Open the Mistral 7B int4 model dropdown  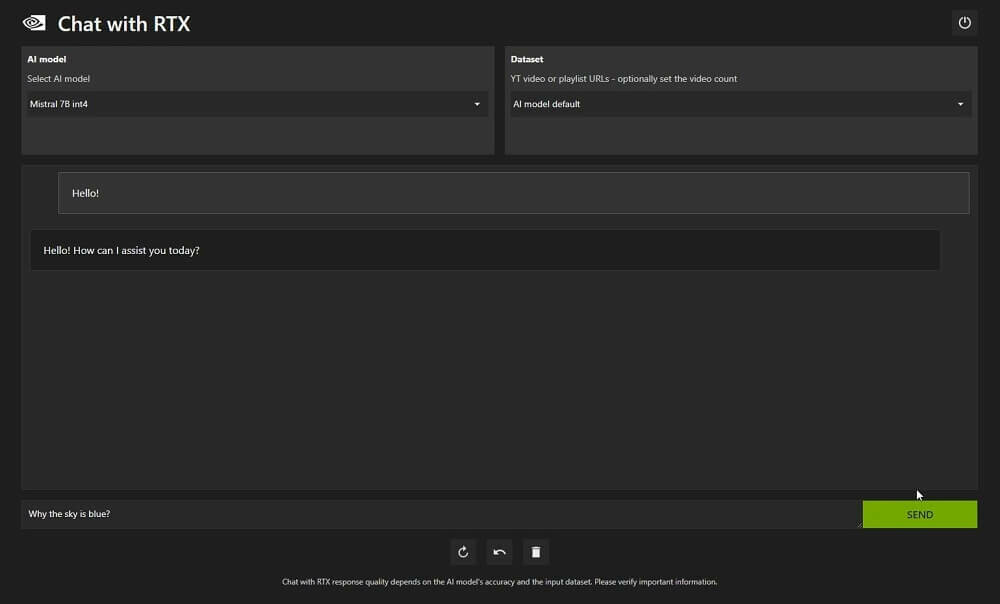coord(257,104)
